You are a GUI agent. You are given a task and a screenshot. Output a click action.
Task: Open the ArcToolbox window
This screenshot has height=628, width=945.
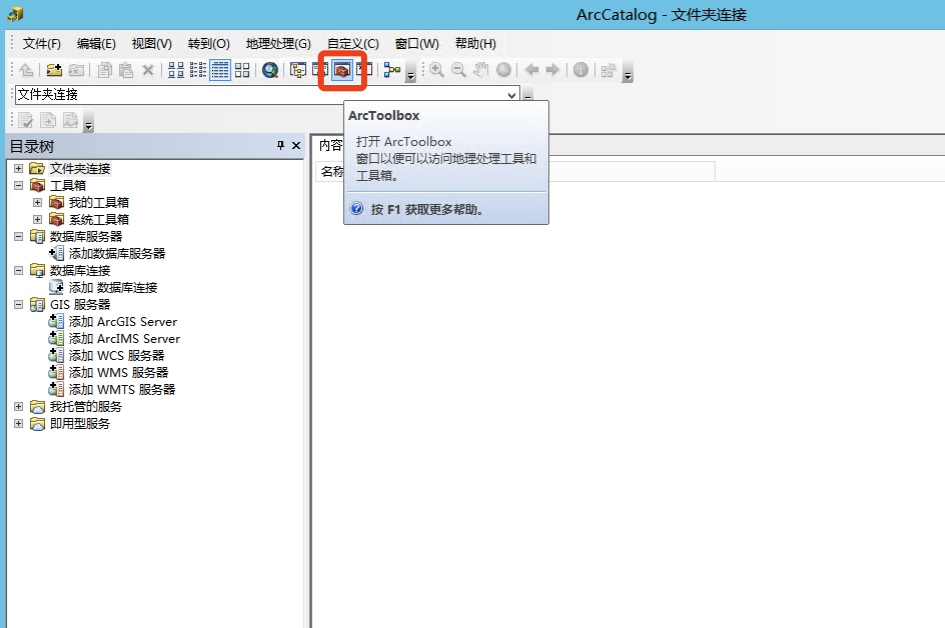tap(342, 71)
